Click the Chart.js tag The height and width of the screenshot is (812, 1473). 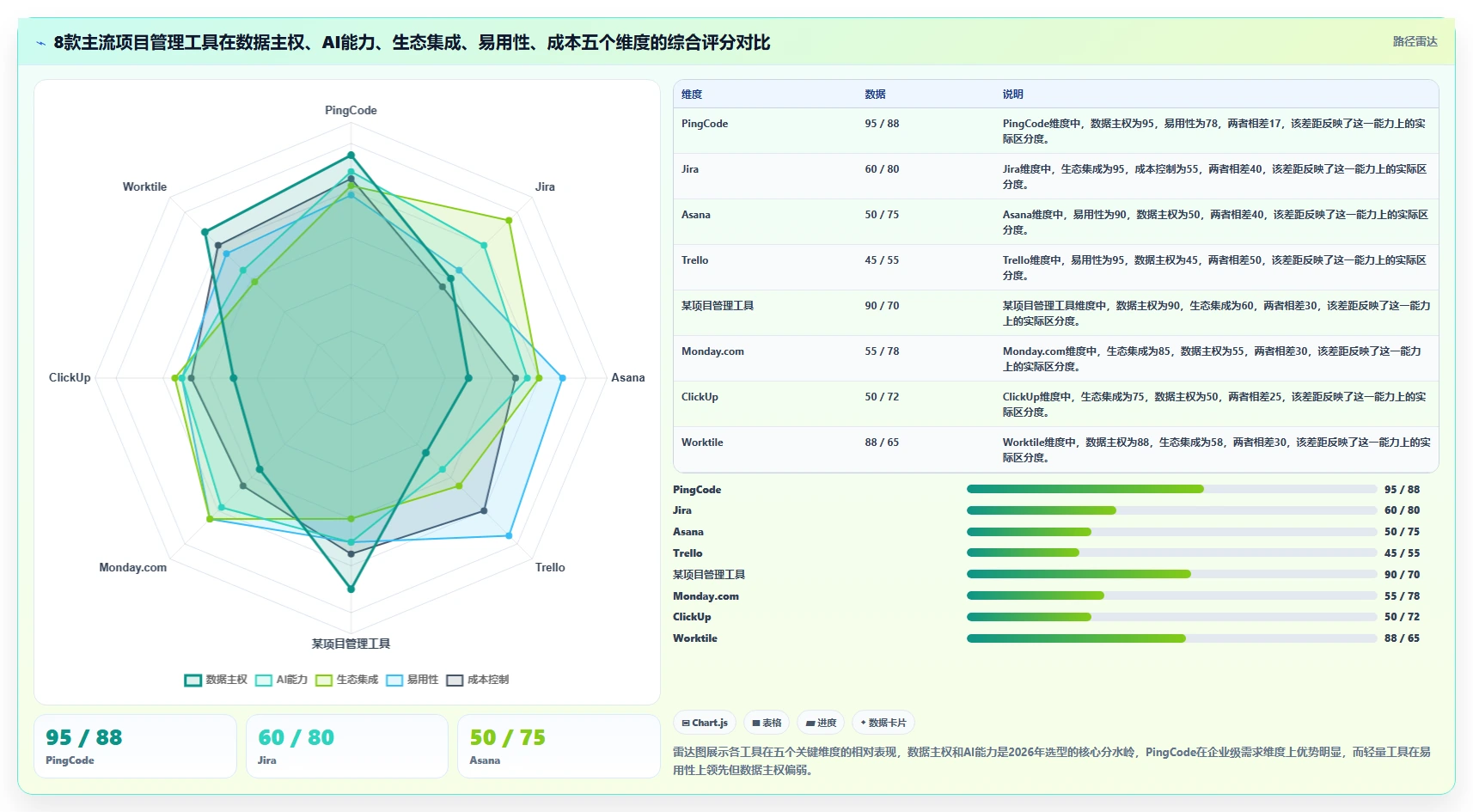(705, 723)
